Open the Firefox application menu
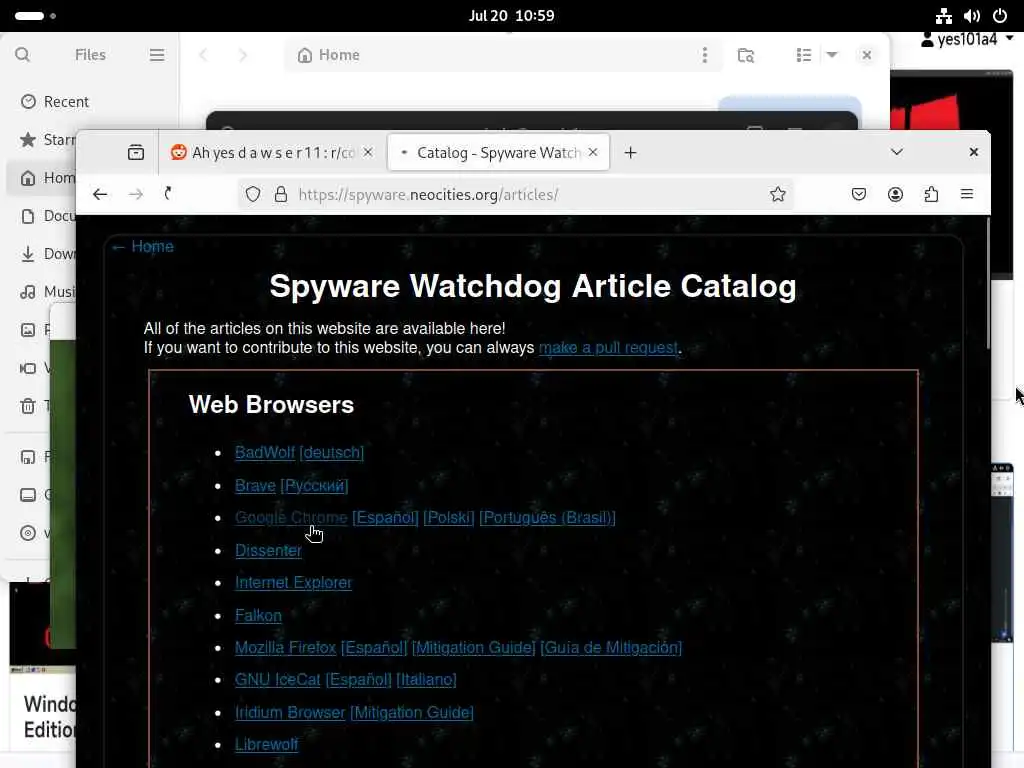Image resolution: width=1024 pixels, height=768 pixels. tap(967, 194)
